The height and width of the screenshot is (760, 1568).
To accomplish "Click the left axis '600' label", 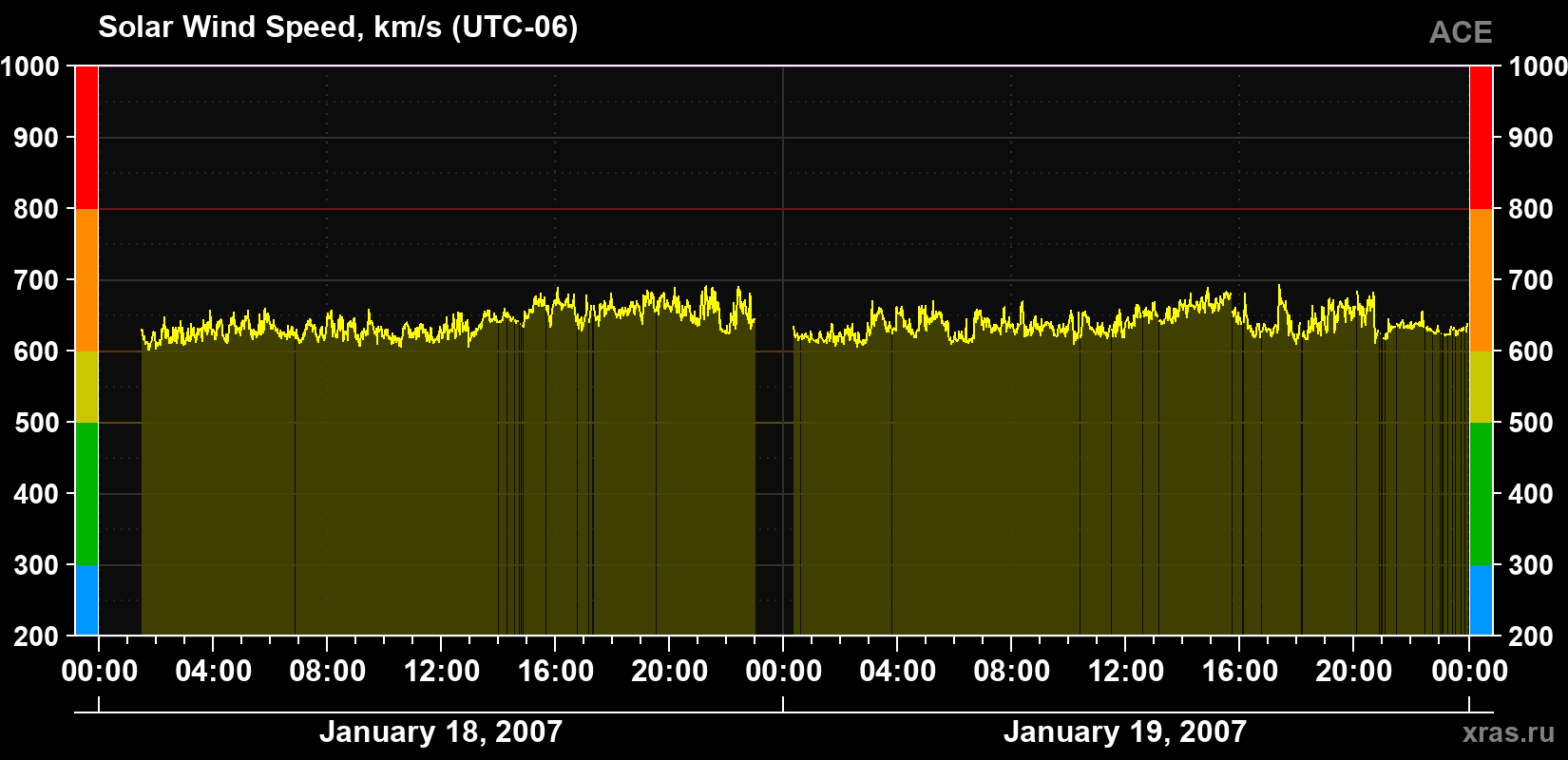I will (37, 351).
